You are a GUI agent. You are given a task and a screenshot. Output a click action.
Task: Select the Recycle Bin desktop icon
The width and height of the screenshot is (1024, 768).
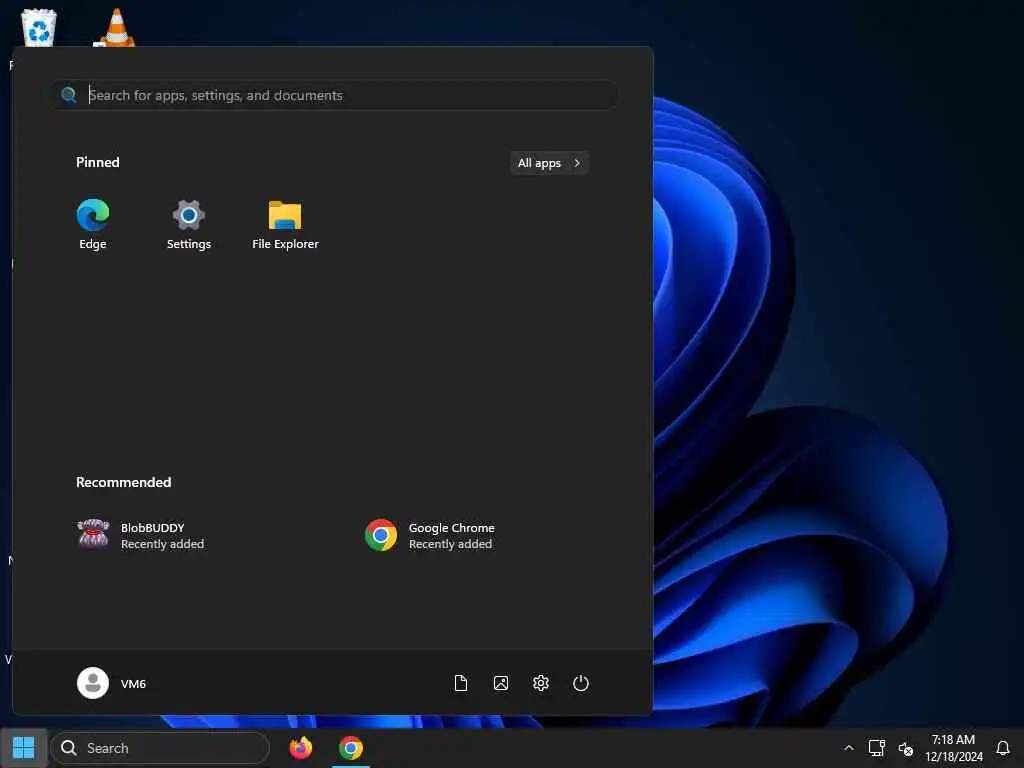(39, 27)
